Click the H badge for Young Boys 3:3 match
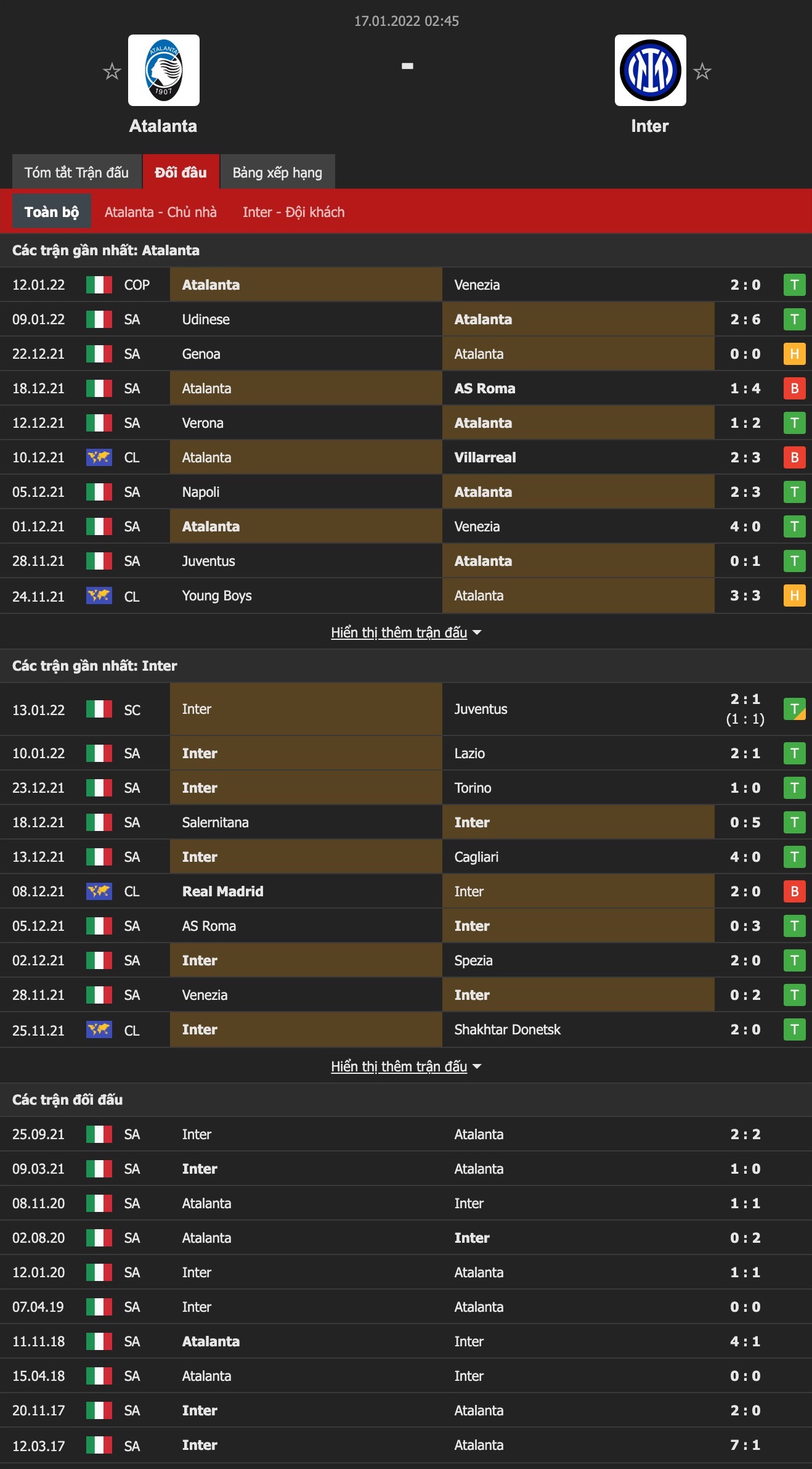812x1469 pixels. [x=795, y=595]
